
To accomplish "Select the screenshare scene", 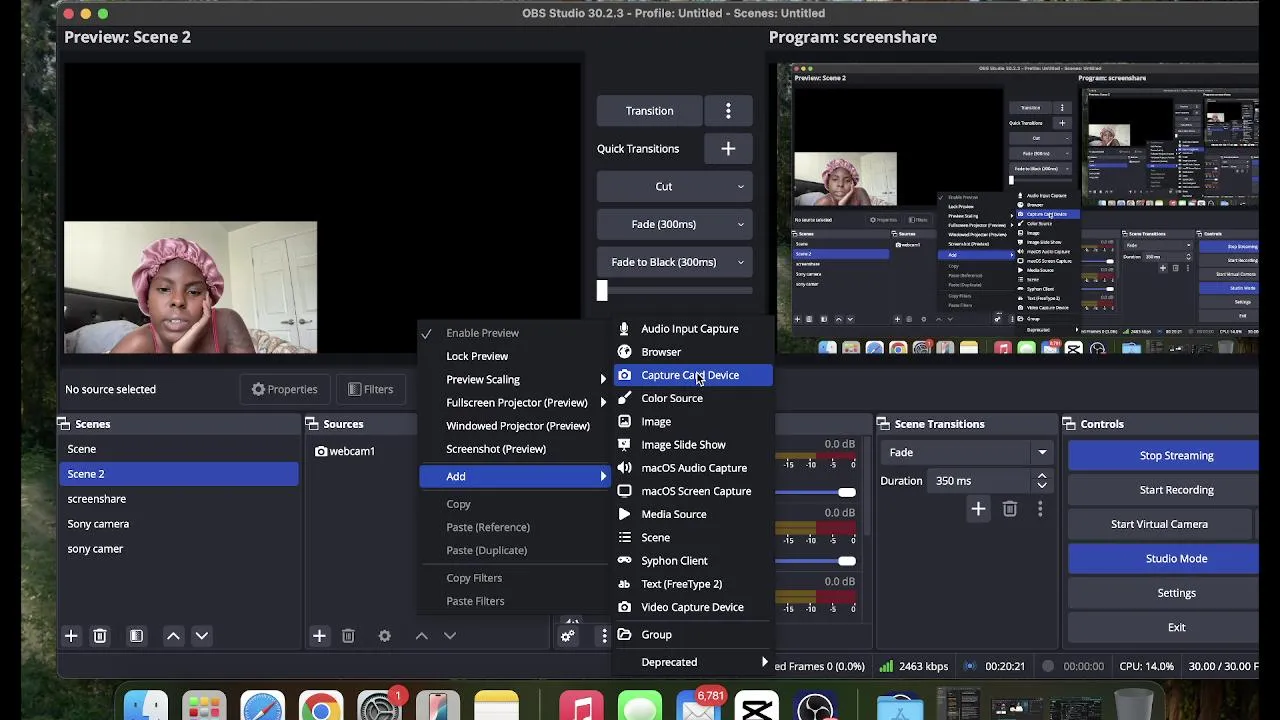I will 179,499.
